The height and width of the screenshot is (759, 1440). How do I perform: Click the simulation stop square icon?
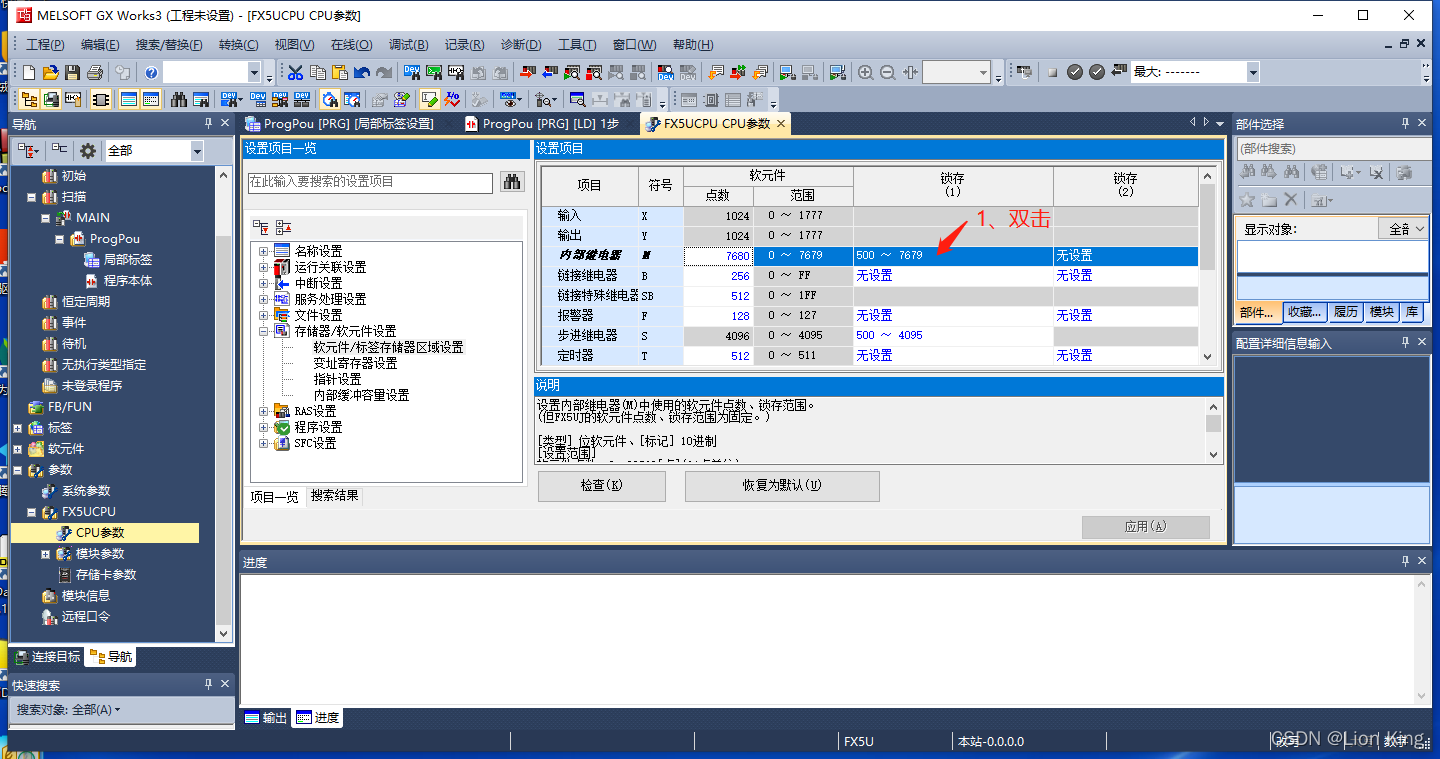pos(1052,72)
